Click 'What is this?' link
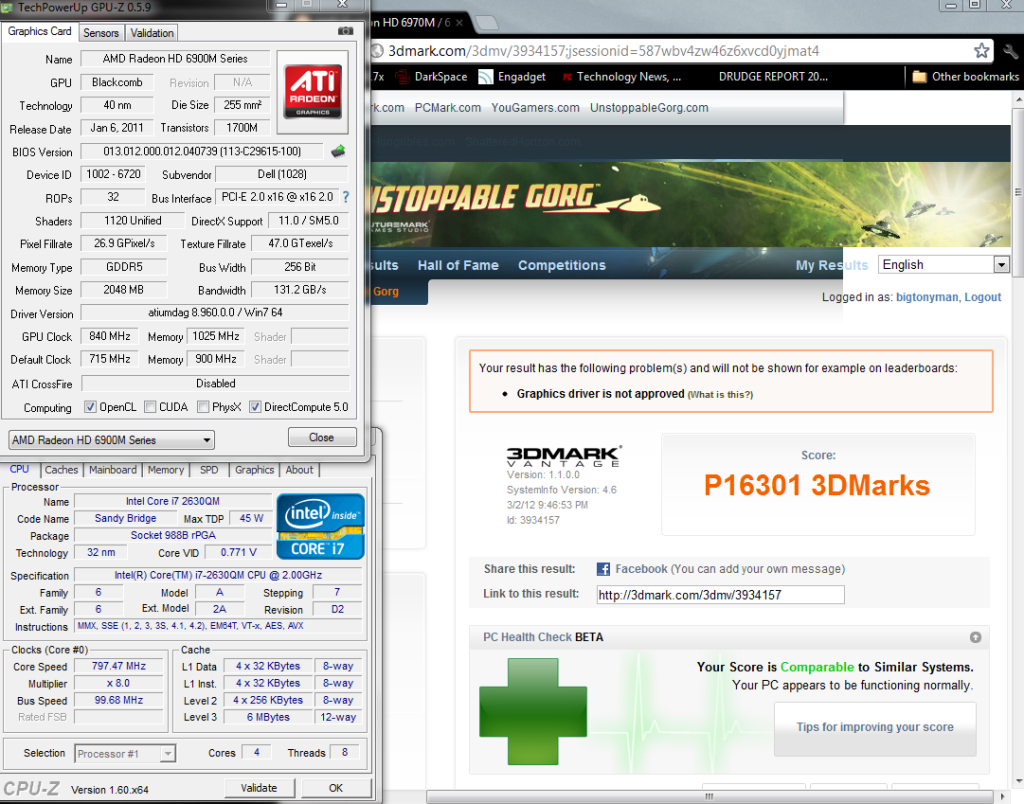This screenshot has width=1024, height=804. (x=720, y=394)
